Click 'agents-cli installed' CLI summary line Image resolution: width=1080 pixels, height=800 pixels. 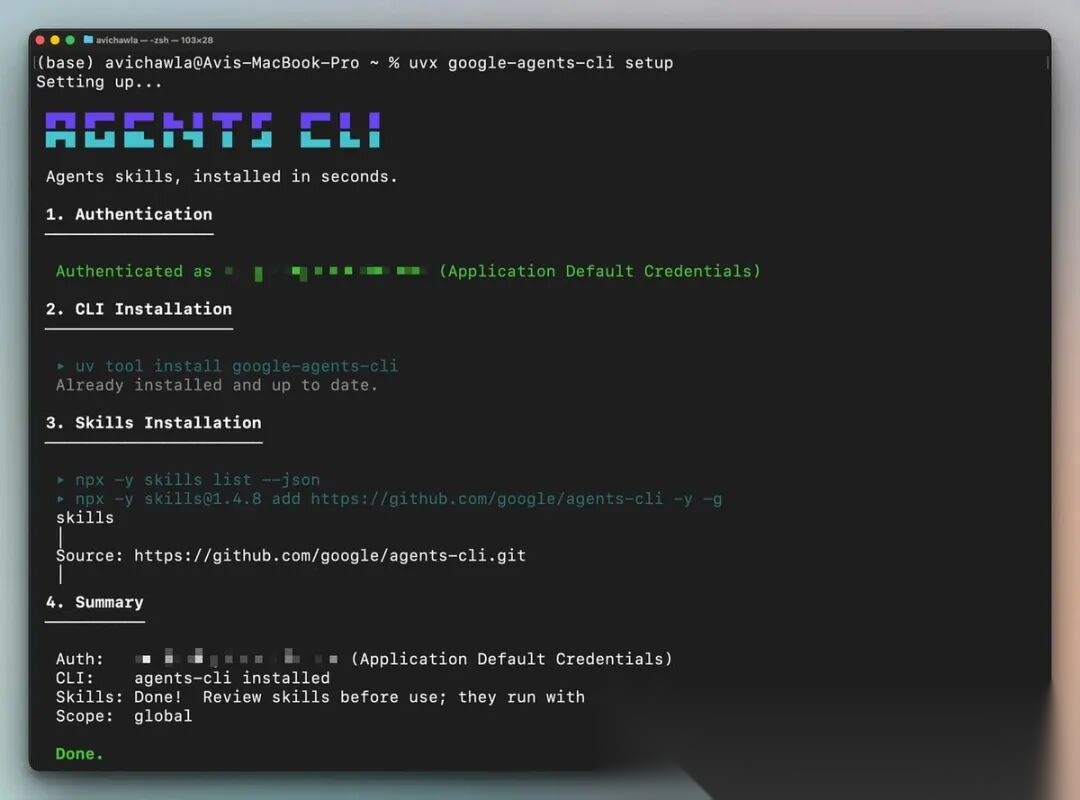(232, 678)
